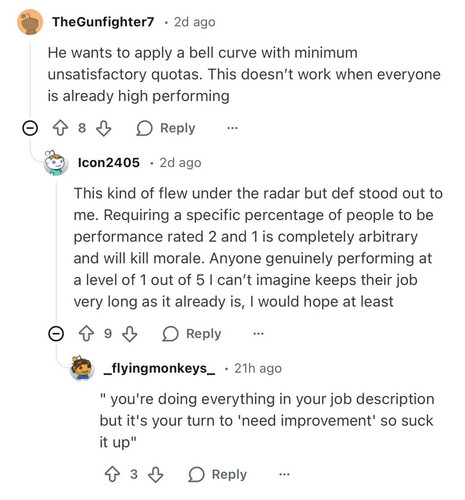Downvote TheGunfighter7's comment
The image size is (465, 500).
(x=103, y=128)
